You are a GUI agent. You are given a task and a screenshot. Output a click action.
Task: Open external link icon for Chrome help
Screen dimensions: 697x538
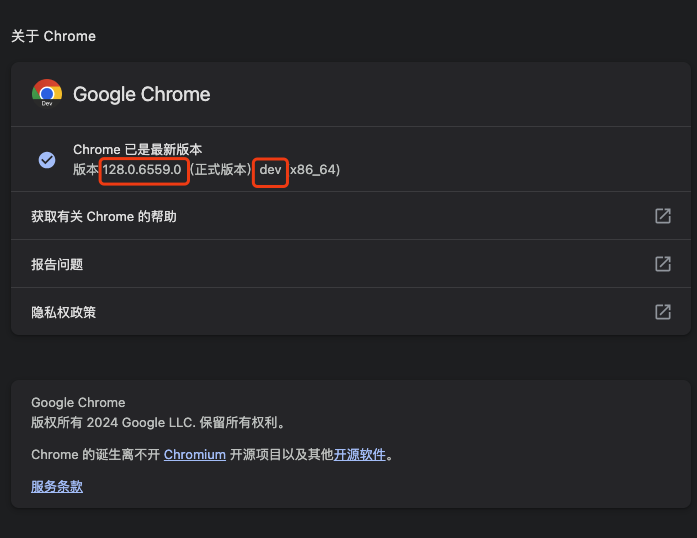pos(663,216)
